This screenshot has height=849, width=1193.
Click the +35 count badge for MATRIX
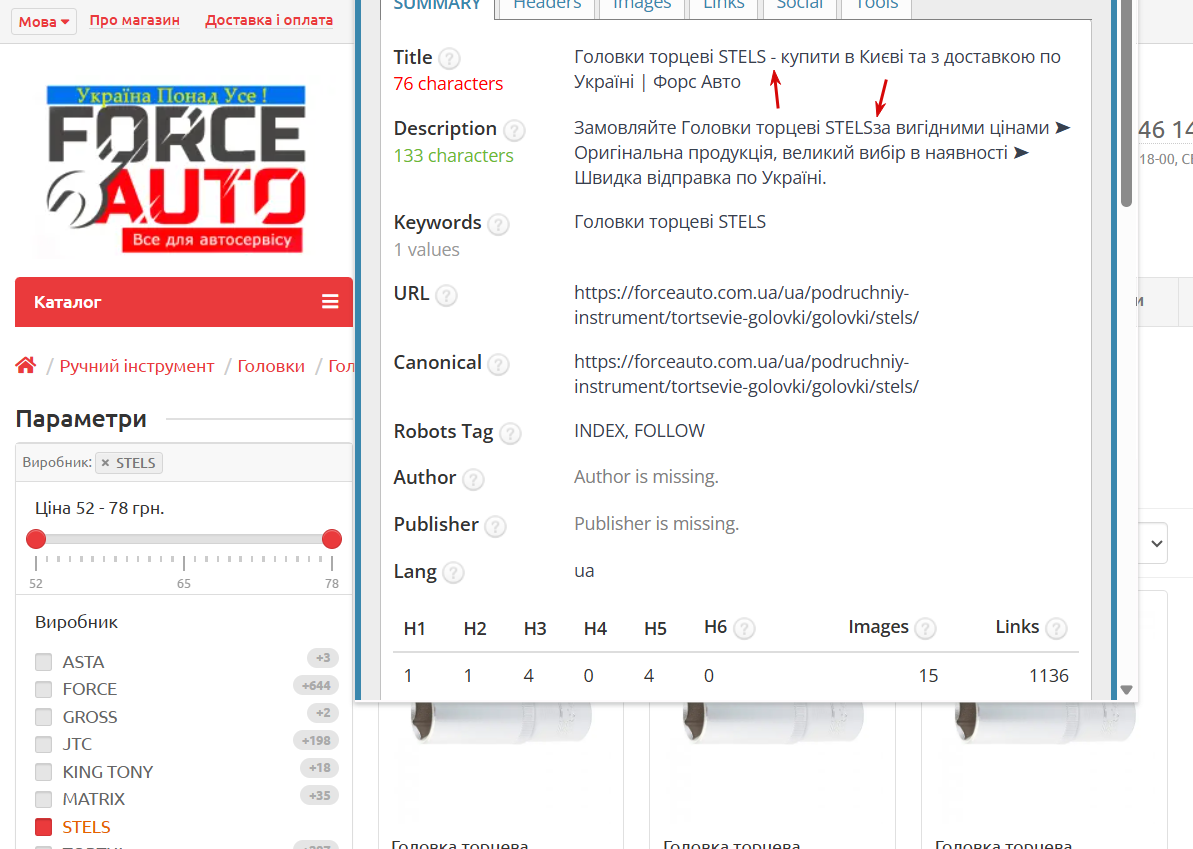pyautogui.click(x=320, y=795)
